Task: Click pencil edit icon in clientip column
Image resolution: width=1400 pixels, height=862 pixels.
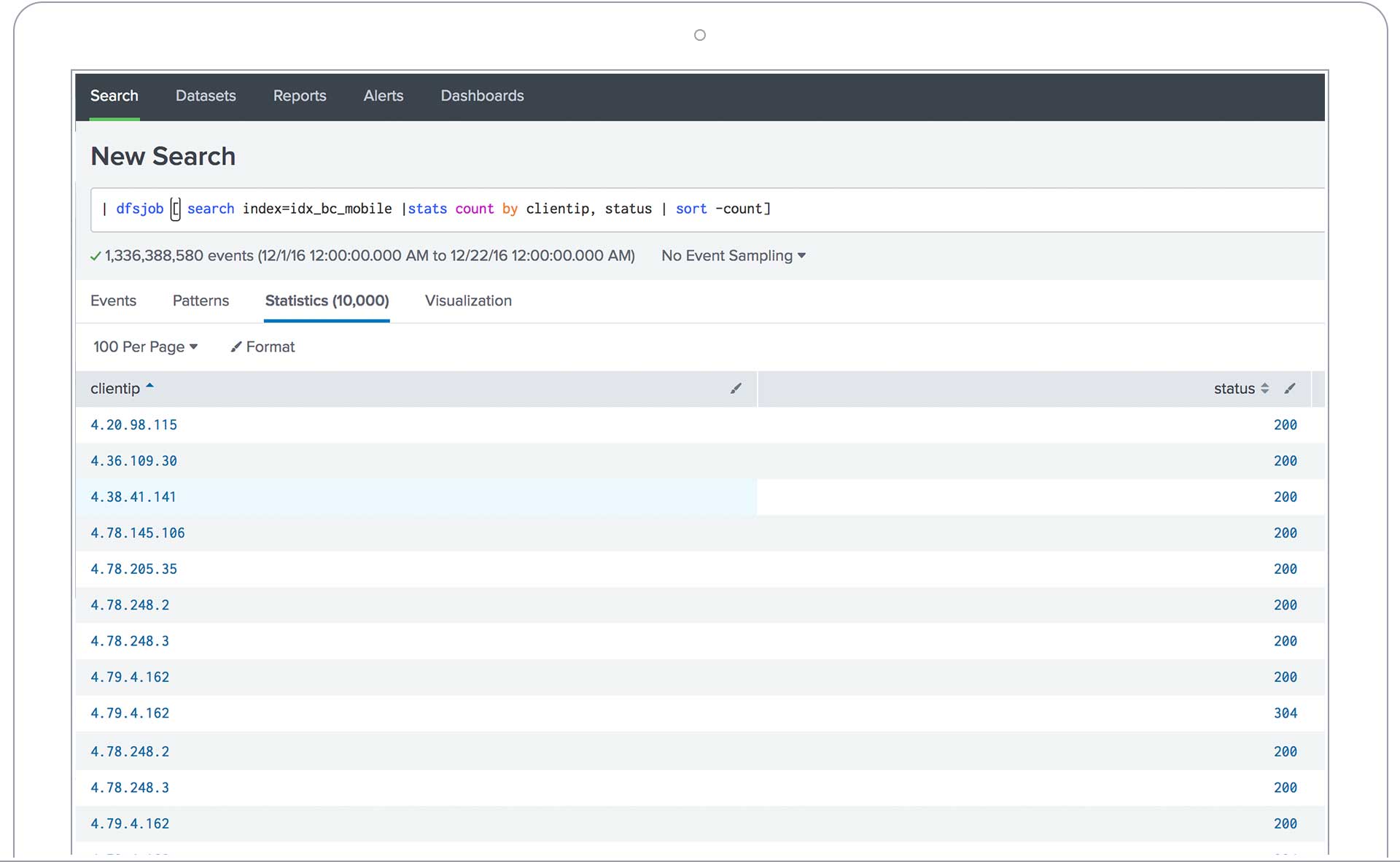Action: pos(736,389)
